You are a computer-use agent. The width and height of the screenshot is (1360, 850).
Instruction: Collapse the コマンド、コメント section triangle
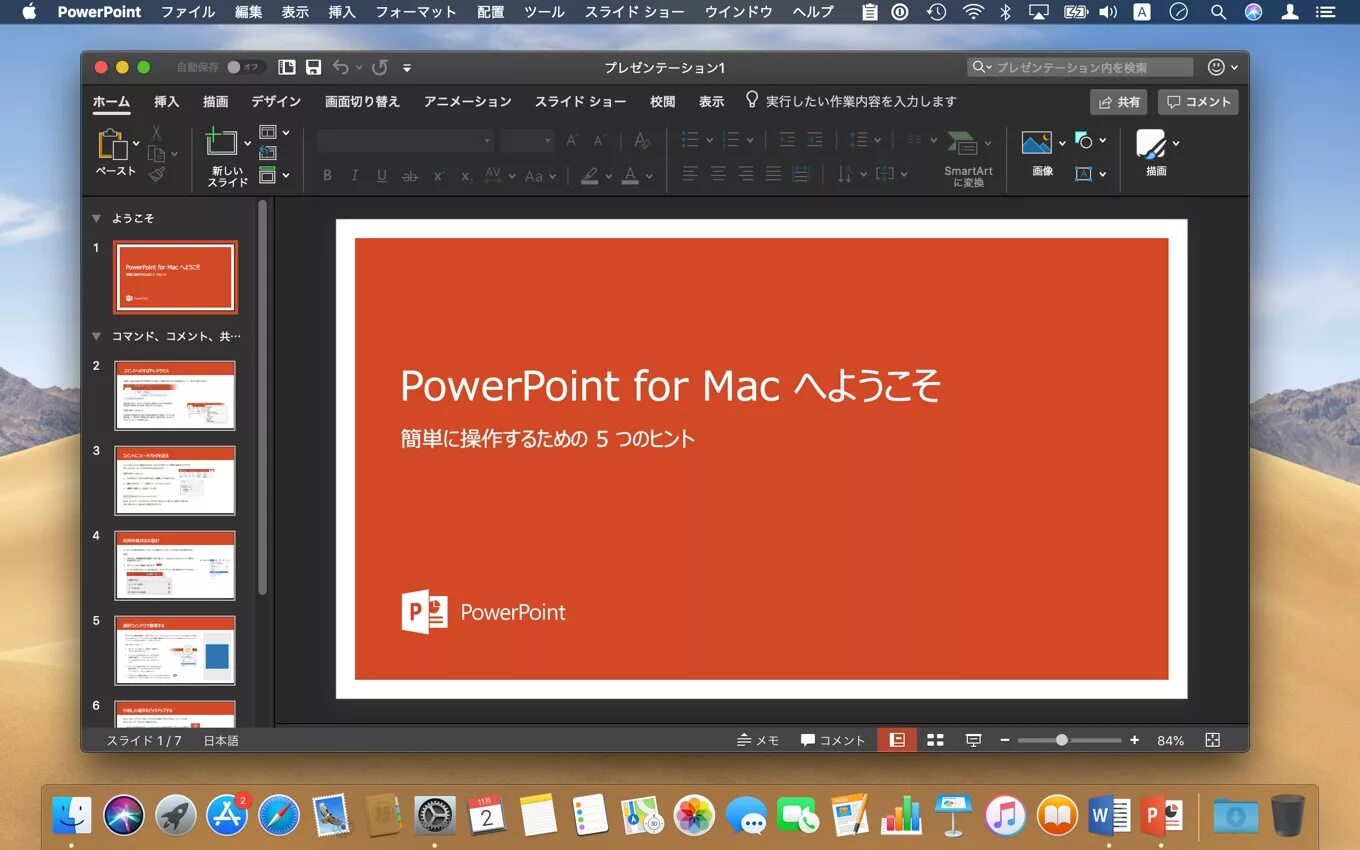click(96, 336)
